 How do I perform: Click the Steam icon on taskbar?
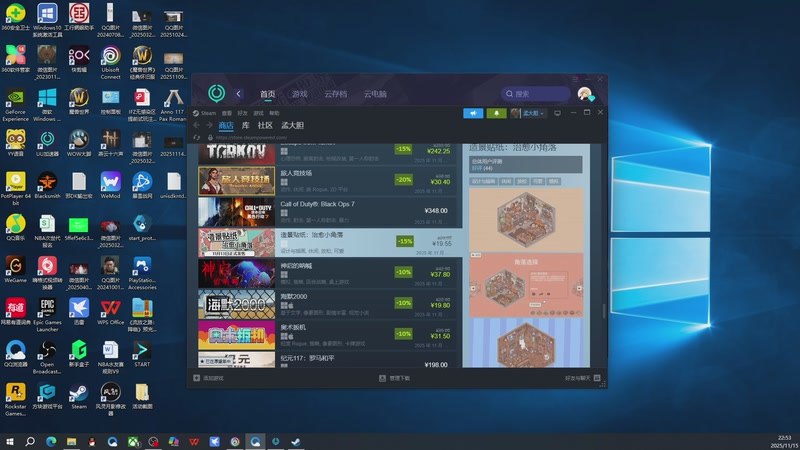coord(296,441)
